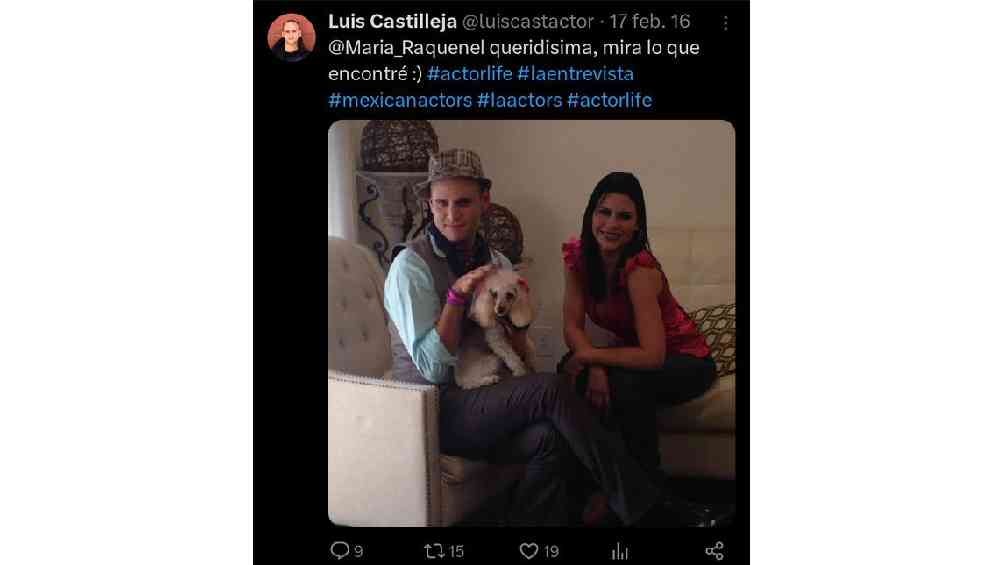Open the #laentrevista hashtag
This screenshot has width=1004, height=565.
pyautogui.click(x=576, y=74)
